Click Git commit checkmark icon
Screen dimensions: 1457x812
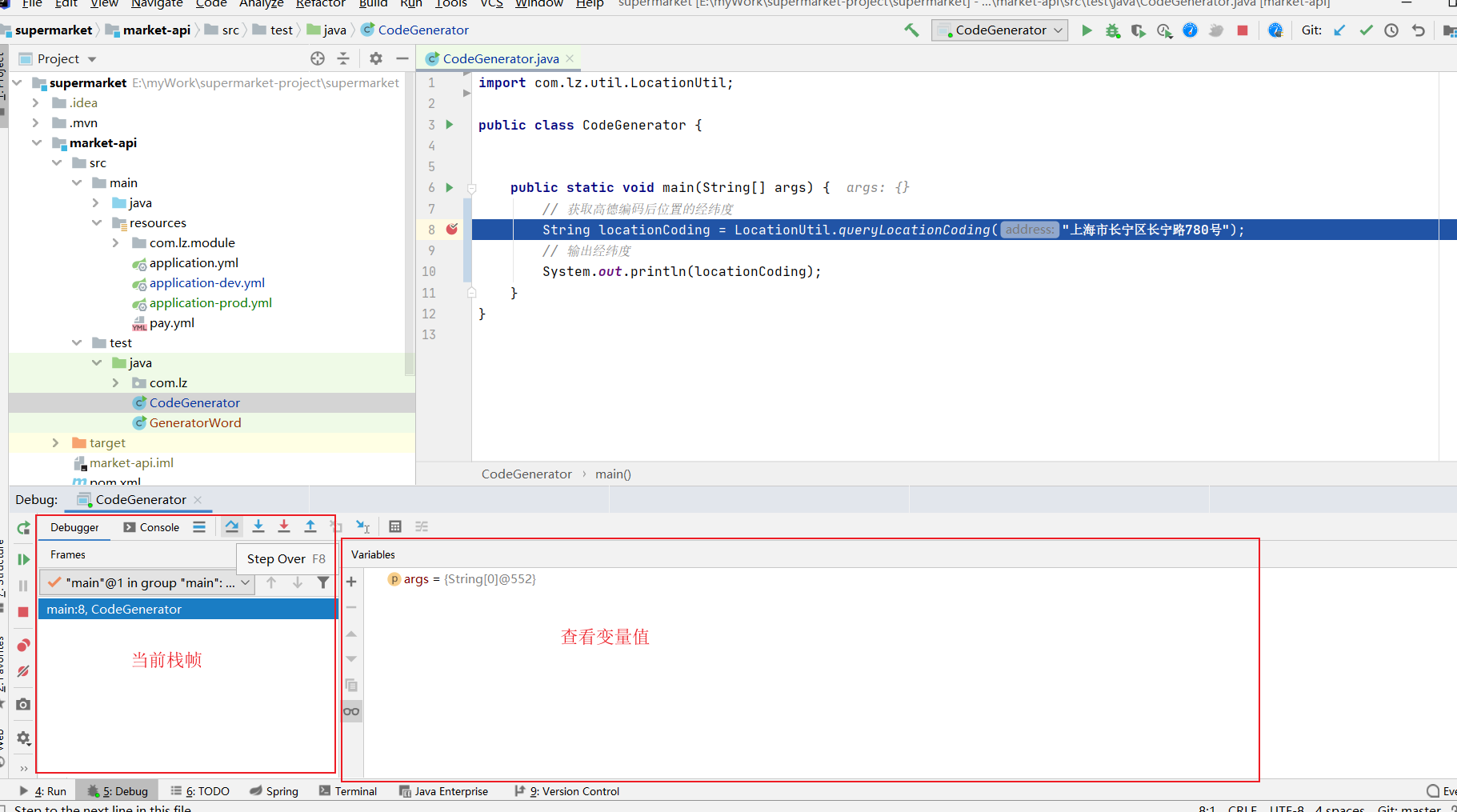pos(1366,30)
